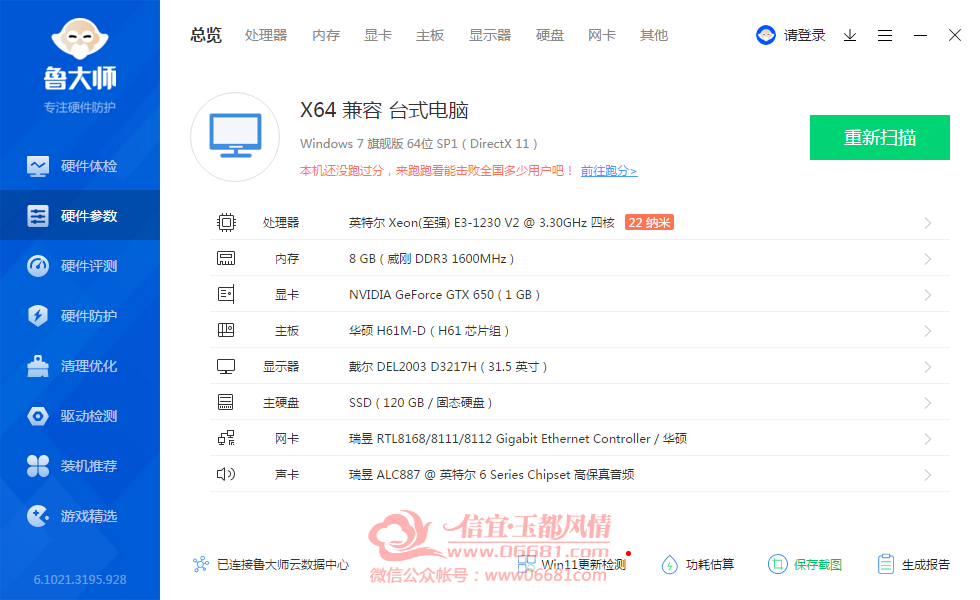Image resolution: width=980 pixels, height=600 pixels.
Task: Click the processor chip icon
Action: point(226,222)
